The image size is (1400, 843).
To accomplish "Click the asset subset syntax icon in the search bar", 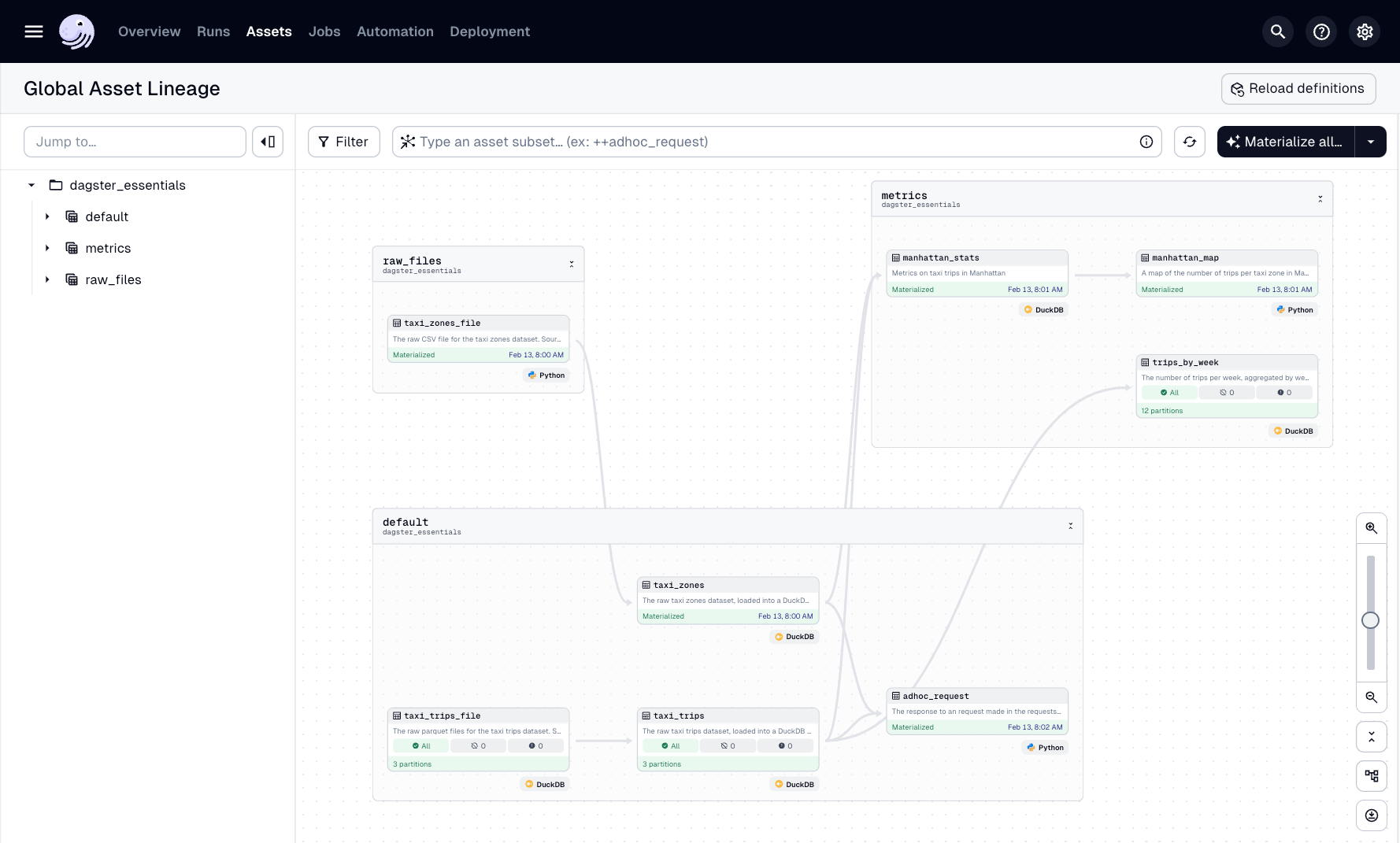I will pyautogui.click(x=408, y=142).
